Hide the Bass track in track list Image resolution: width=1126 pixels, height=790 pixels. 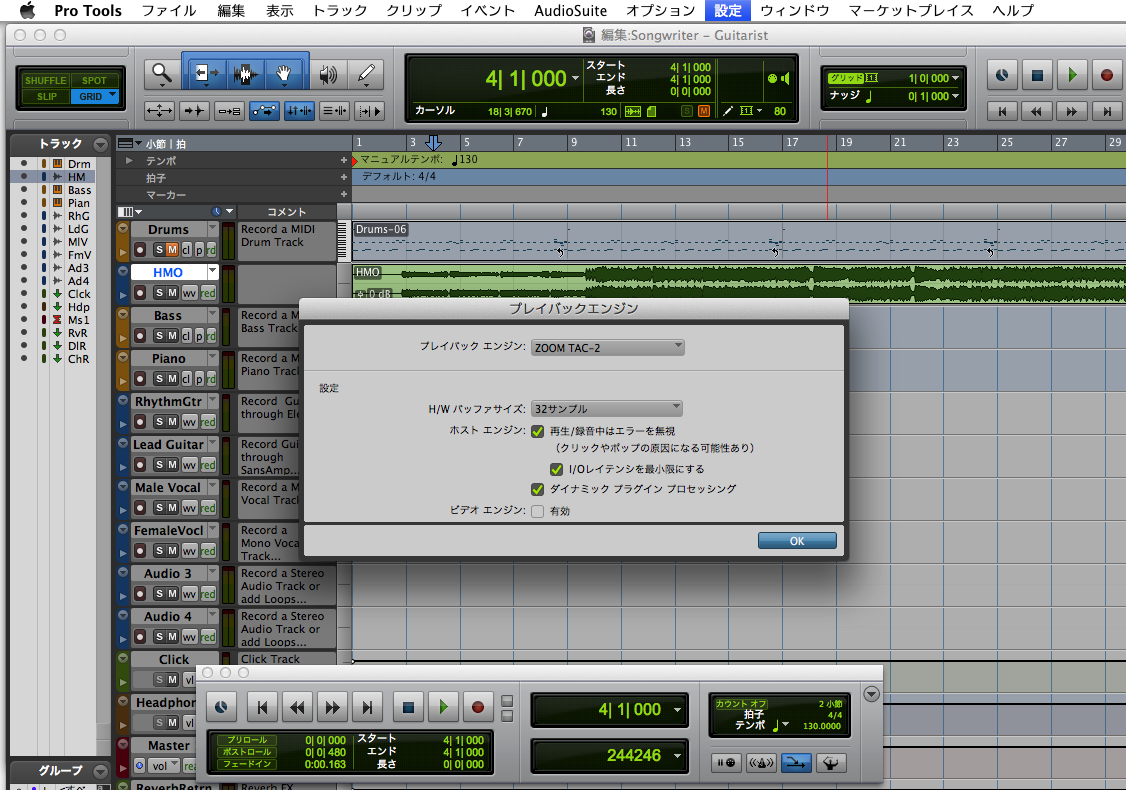[24, 190]
